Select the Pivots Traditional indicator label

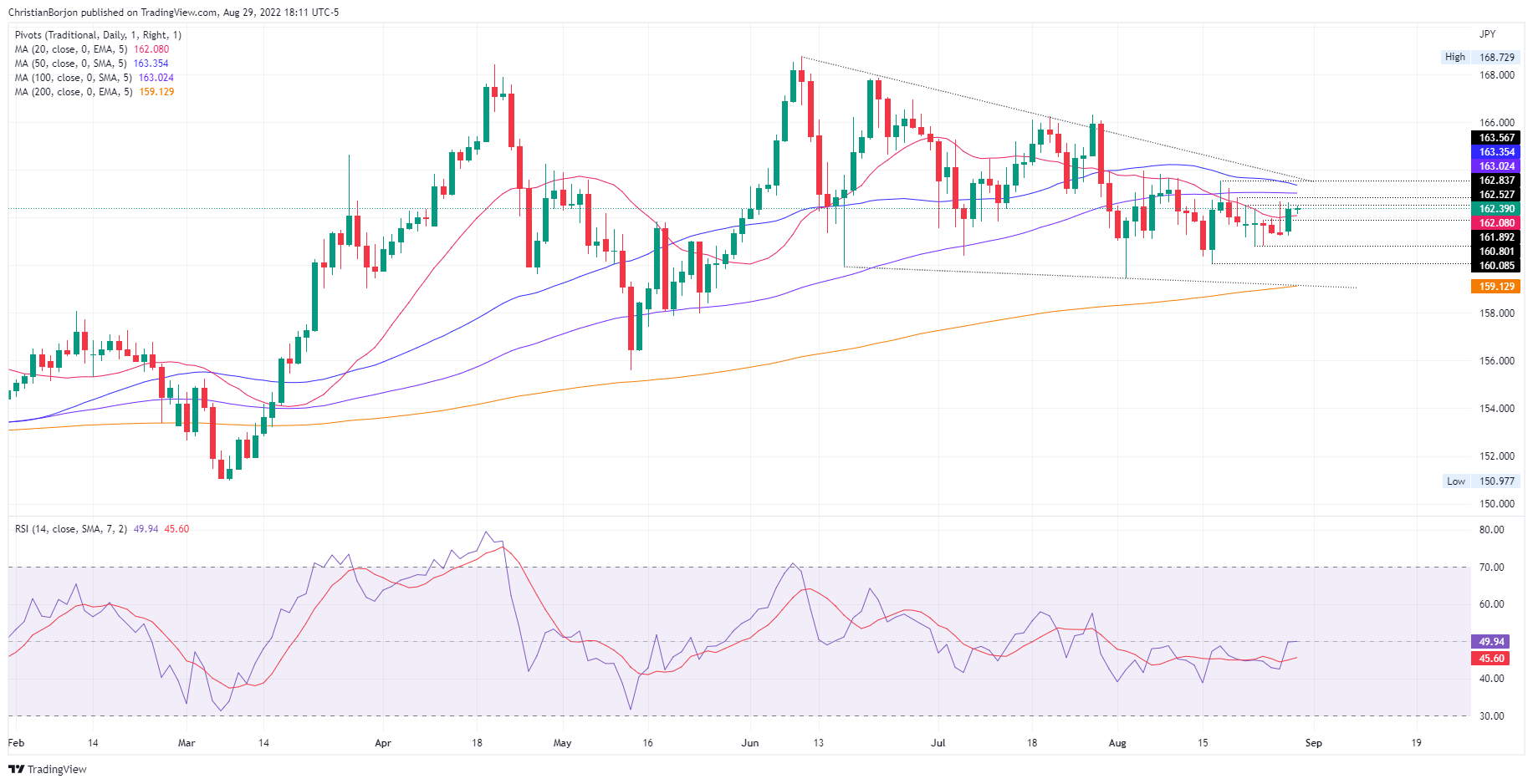98,35
